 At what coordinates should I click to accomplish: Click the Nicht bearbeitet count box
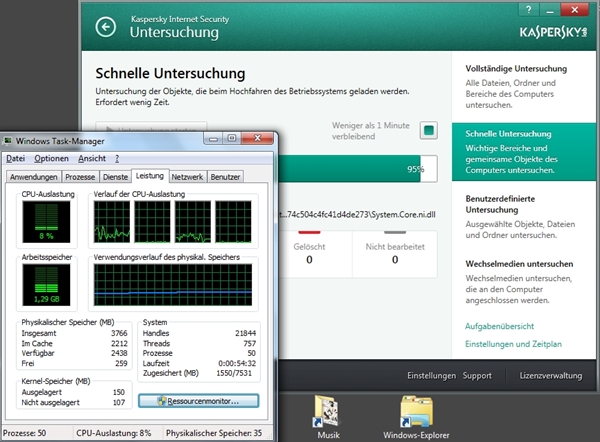click(395, 253)
